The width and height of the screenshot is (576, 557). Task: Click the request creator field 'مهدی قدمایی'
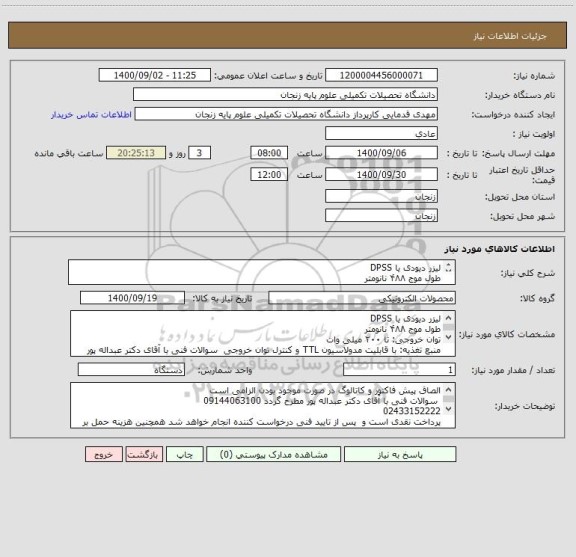(x=286, y=114)
